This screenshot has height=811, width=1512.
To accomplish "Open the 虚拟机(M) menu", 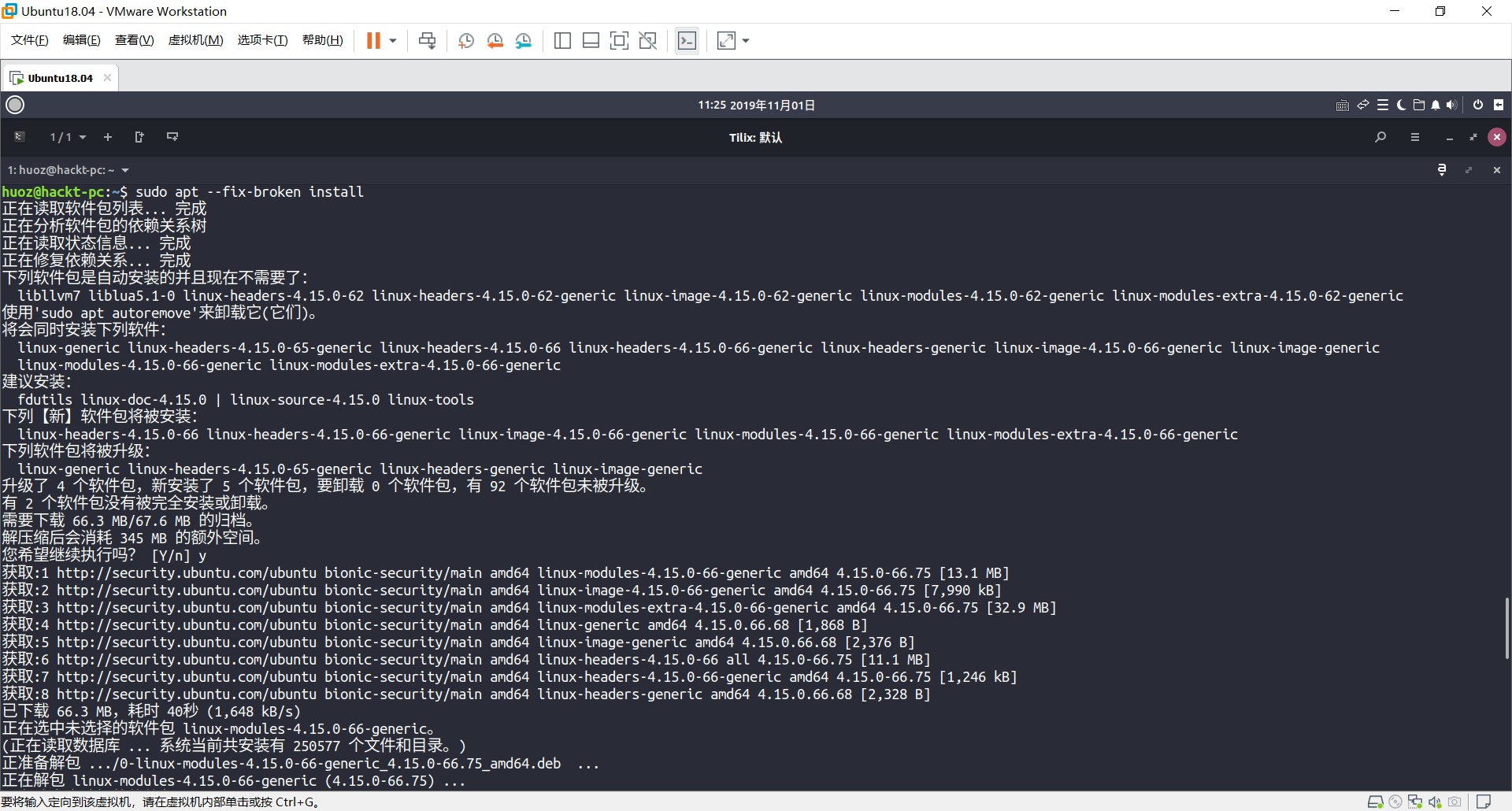I will (196, 40).
